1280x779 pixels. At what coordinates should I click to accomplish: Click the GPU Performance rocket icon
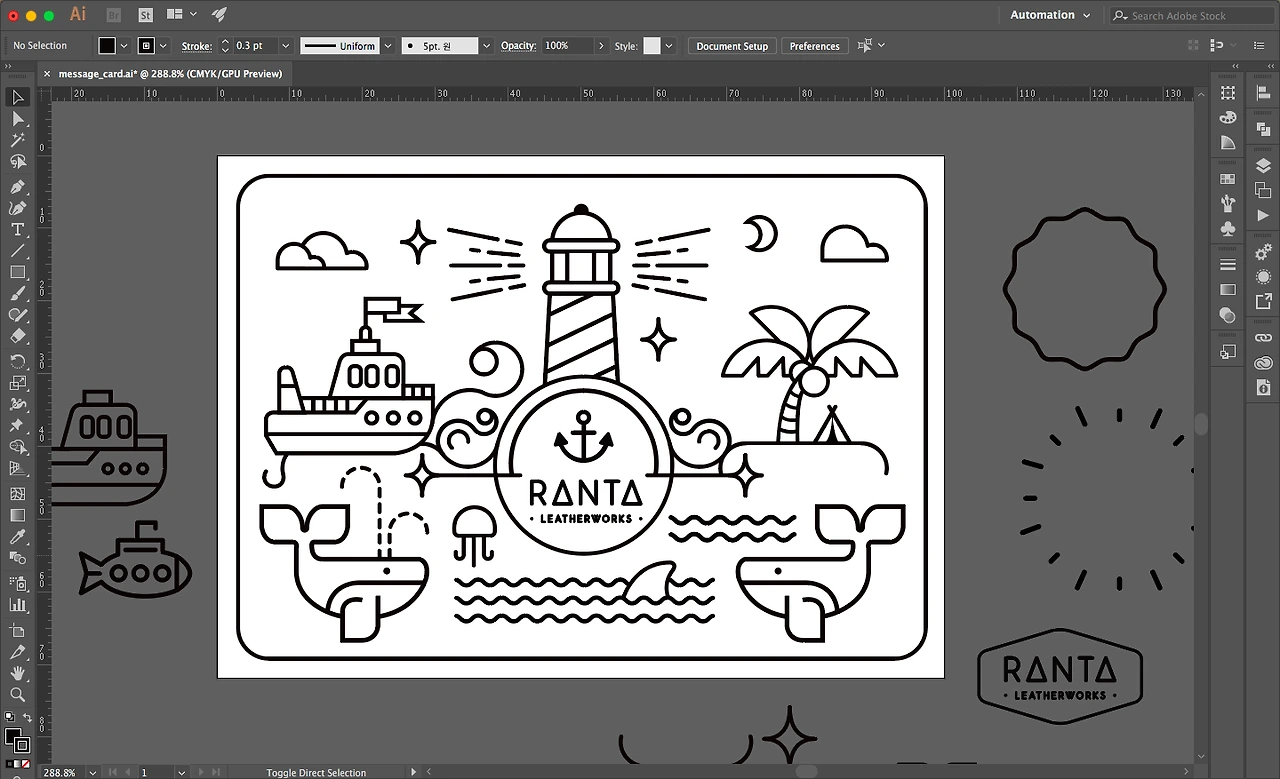[x=219, y=15]
